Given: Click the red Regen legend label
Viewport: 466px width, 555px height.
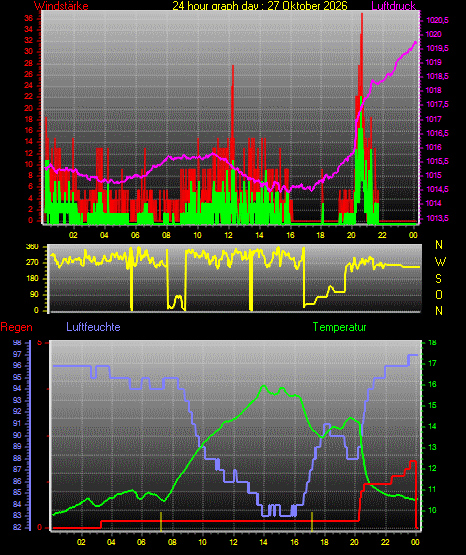Looking at the screenshot, I should pyautogui.click(x=16, y=327).
